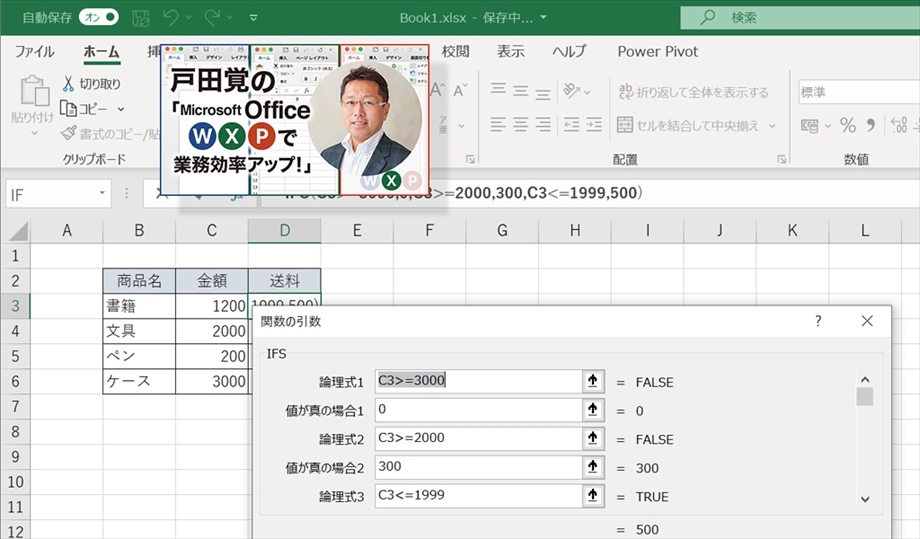Click the 値が真の場合1 input field

(x=478, y=410)
